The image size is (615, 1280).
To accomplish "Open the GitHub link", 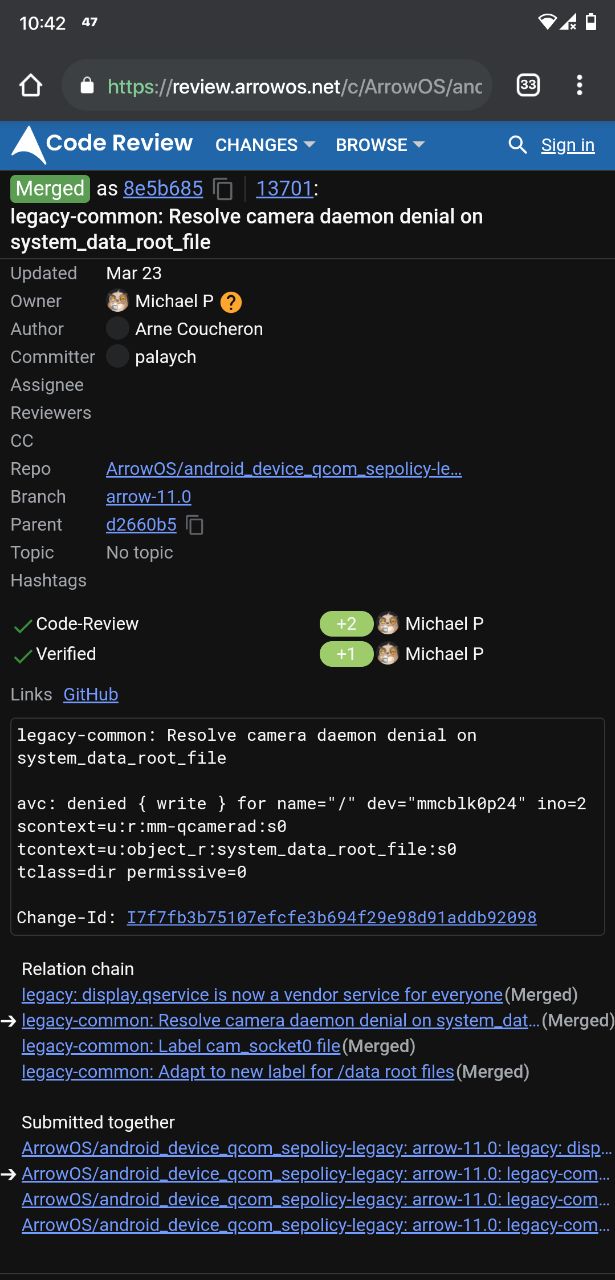I will tap(91, 695).
